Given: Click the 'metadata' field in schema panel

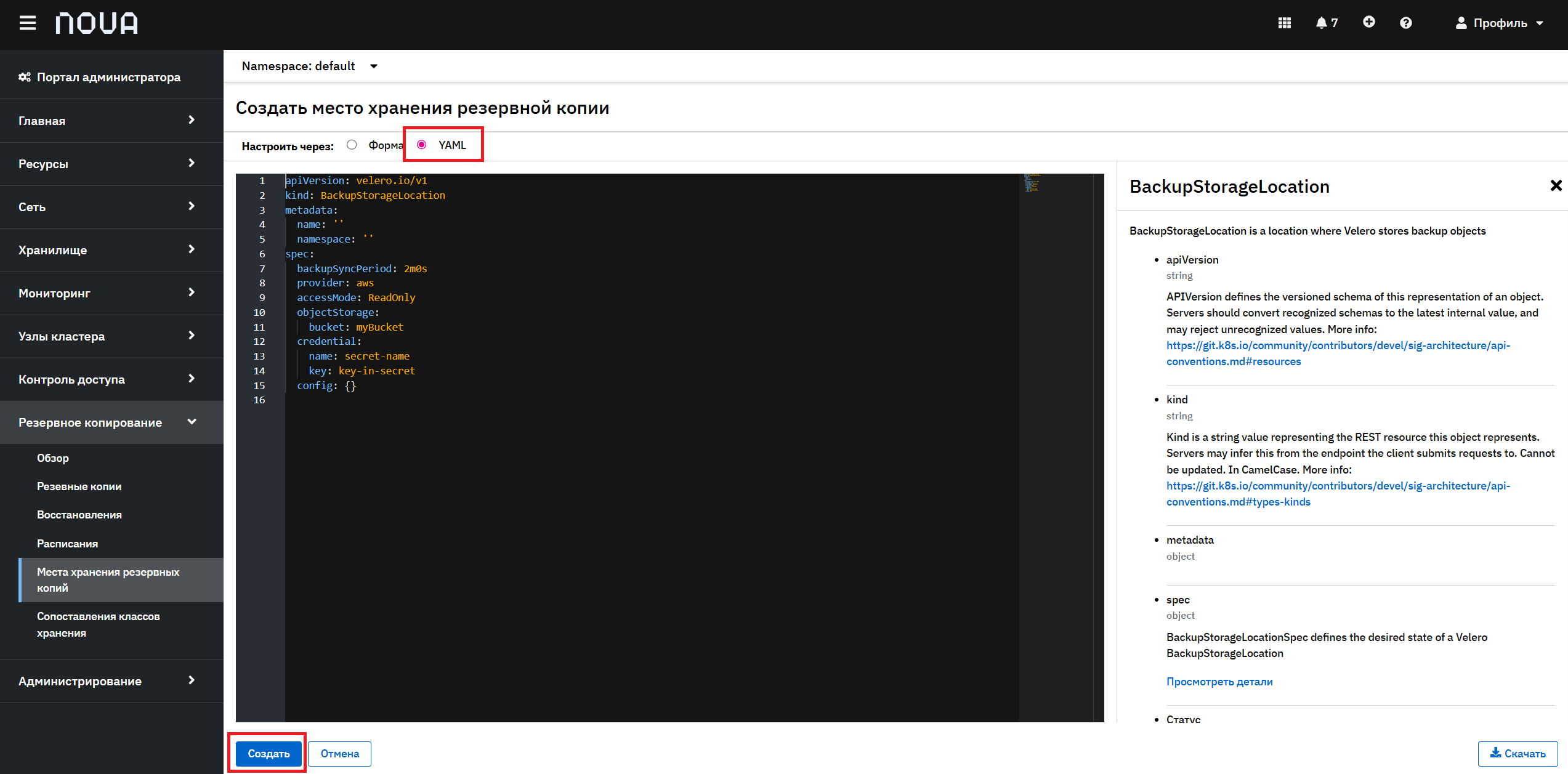Looking at the screenshot, I should coord(1190,540).
